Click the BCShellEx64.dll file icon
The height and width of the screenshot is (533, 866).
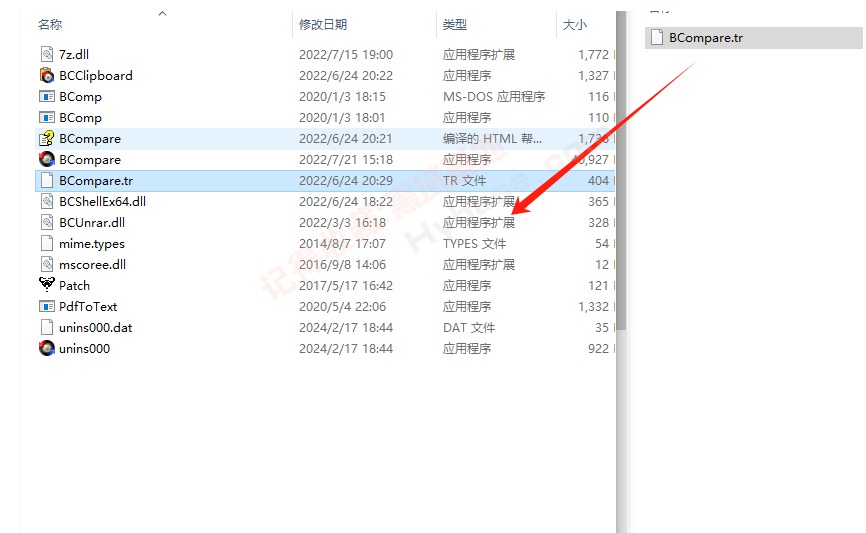tap(47, 201)
